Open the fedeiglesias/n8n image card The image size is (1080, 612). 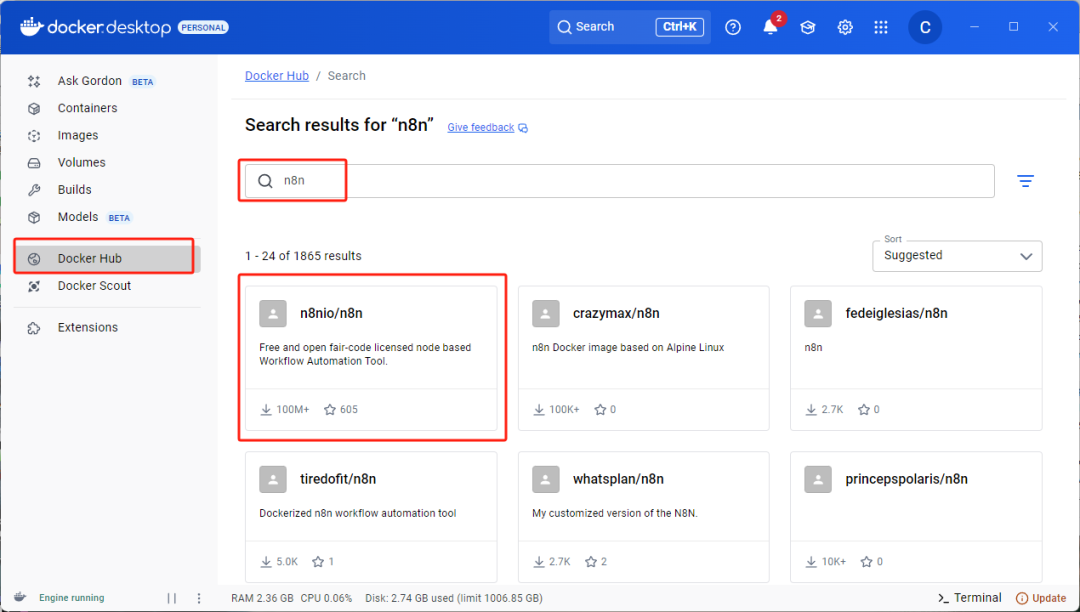click(x=916, y=358)
